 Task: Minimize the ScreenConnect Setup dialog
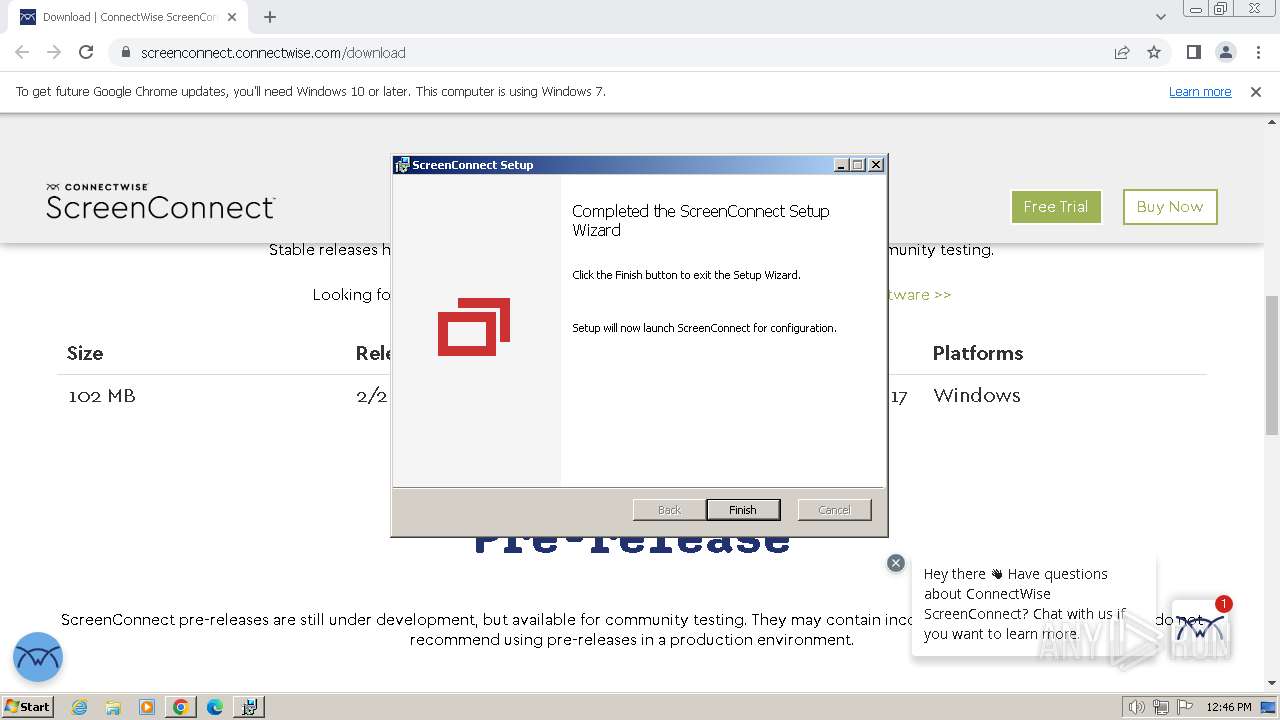pos(841,165)
